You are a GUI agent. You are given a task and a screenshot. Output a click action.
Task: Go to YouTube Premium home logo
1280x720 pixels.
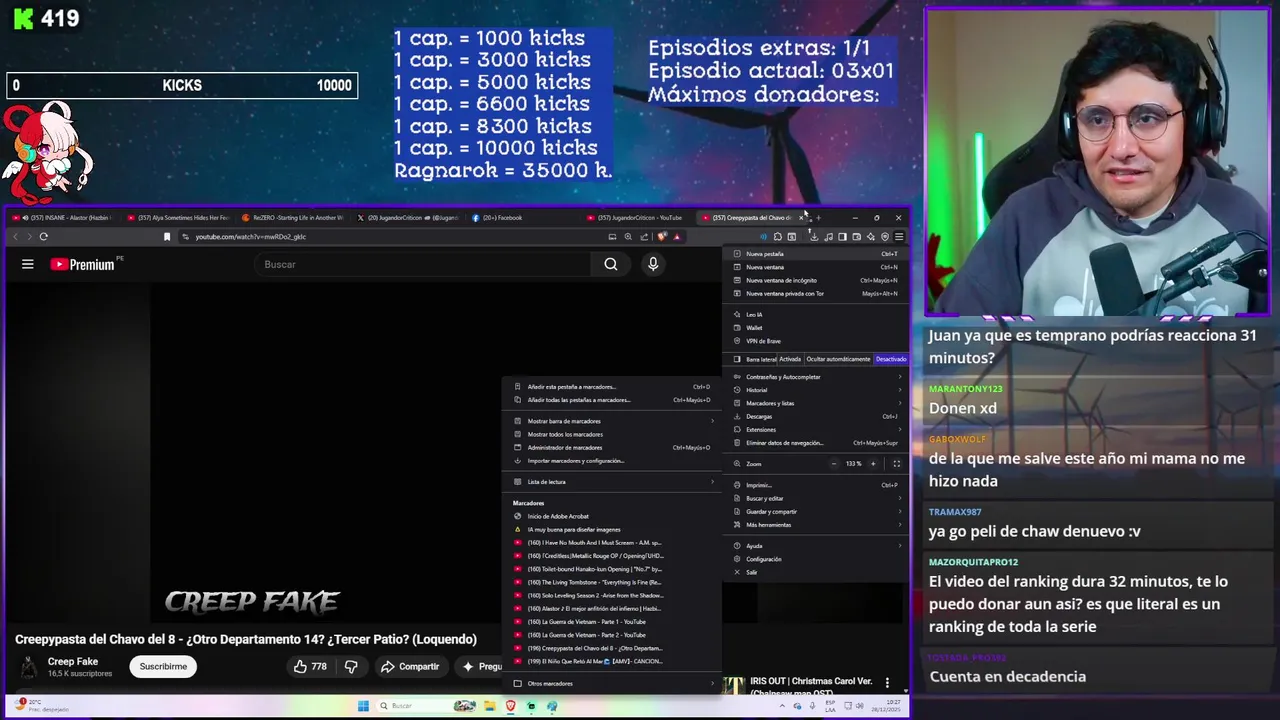[82, 264]
